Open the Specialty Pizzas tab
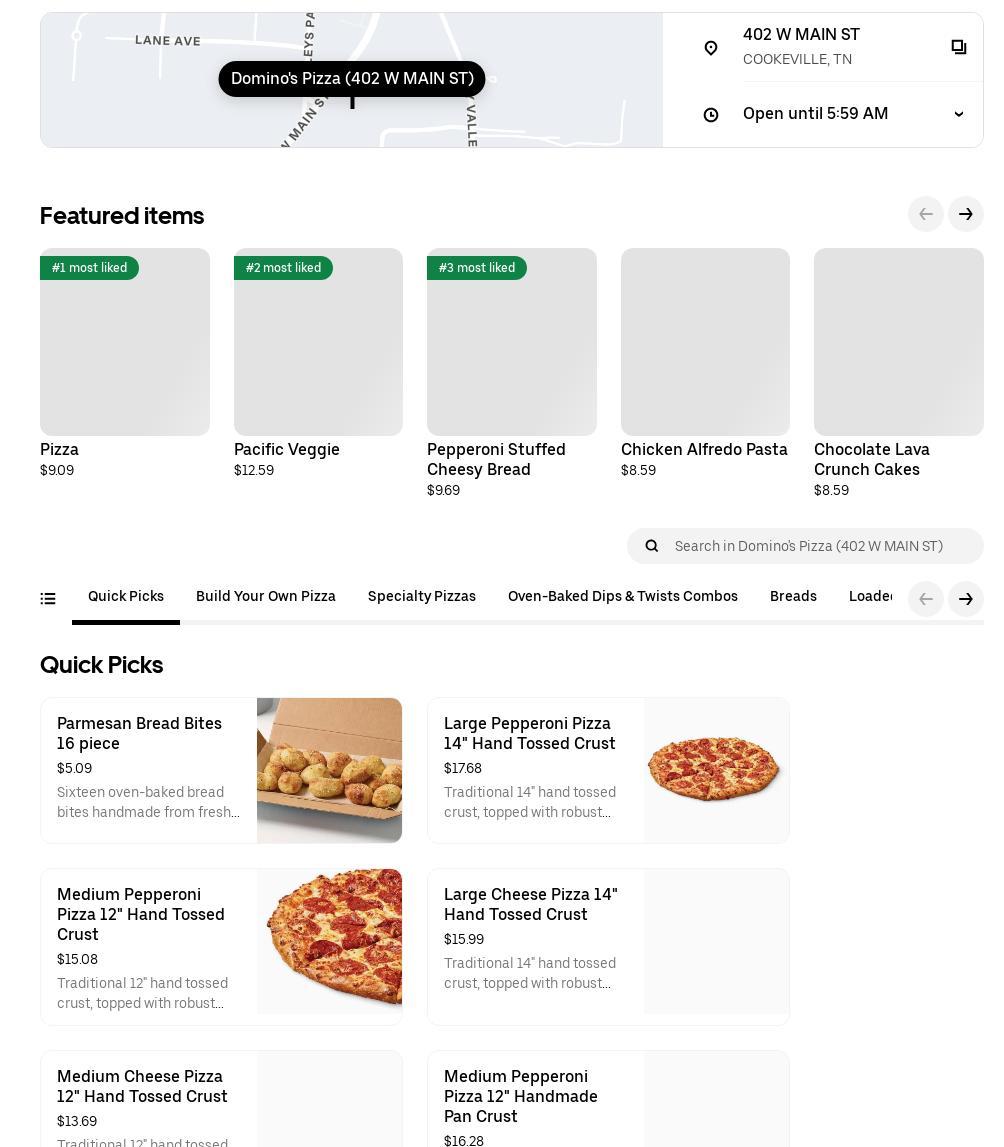The height and width of the screenshot is (1147, 1004). coord(422,597)
